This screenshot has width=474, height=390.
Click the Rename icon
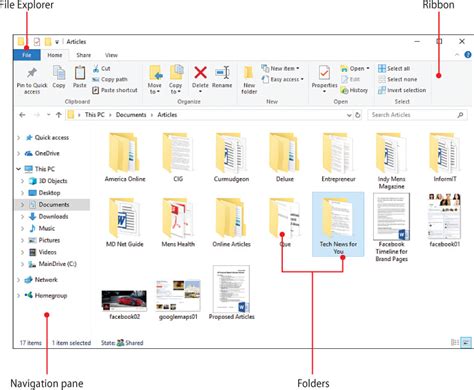pyautogui.click(x=222, y=72)
